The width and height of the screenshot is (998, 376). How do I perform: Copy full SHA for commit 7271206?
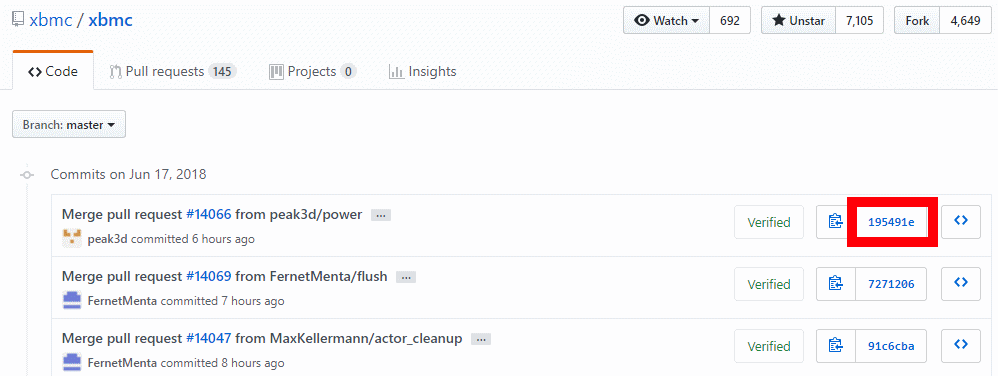[836, 284]
